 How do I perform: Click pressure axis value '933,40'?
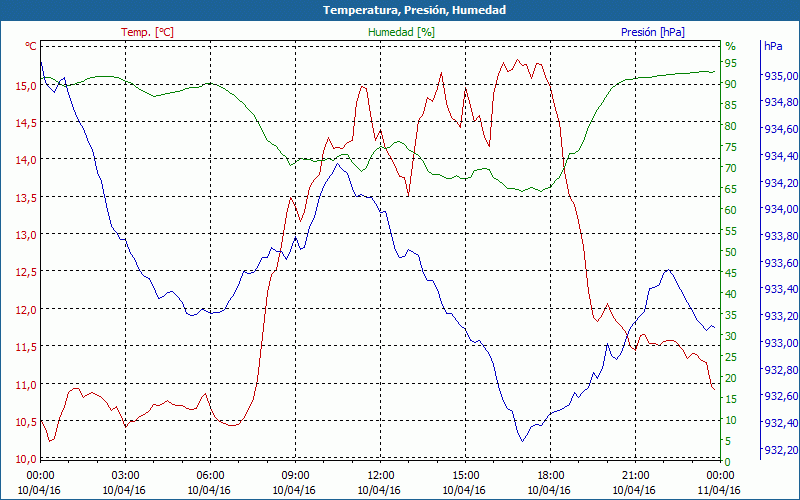[x=781, y=289]
